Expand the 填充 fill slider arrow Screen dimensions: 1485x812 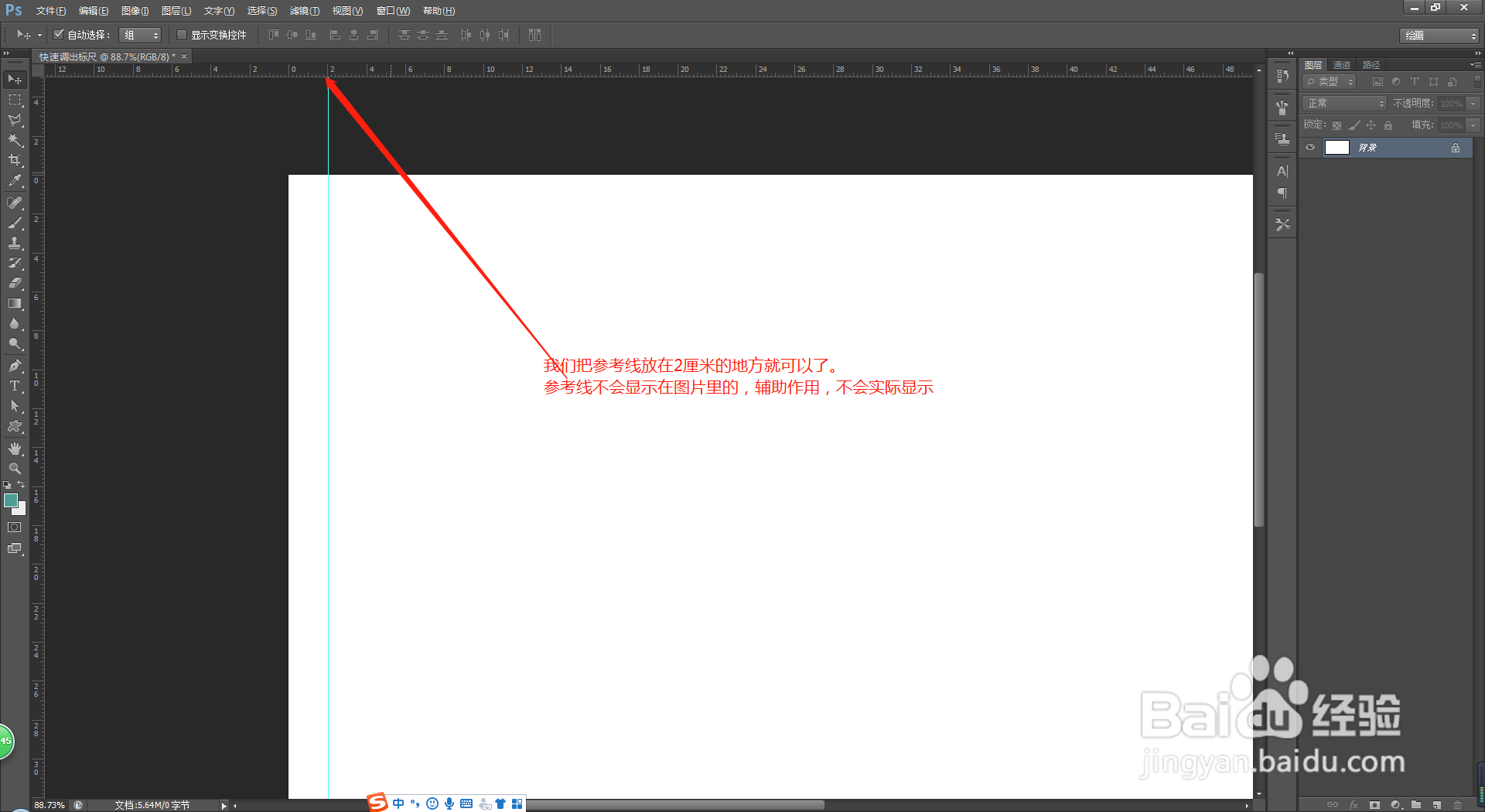tap(1473, 125)
